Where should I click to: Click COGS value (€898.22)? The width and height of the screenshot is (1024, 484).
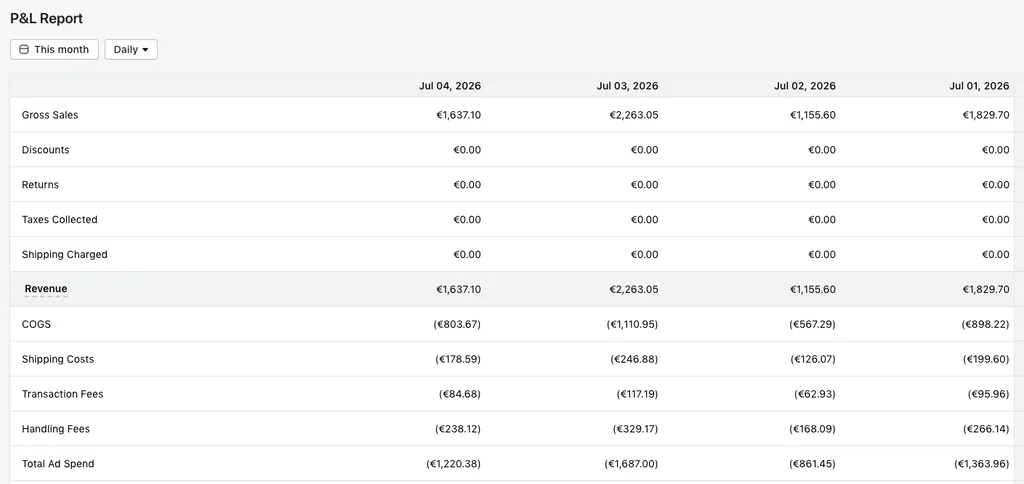pos(985,324)
